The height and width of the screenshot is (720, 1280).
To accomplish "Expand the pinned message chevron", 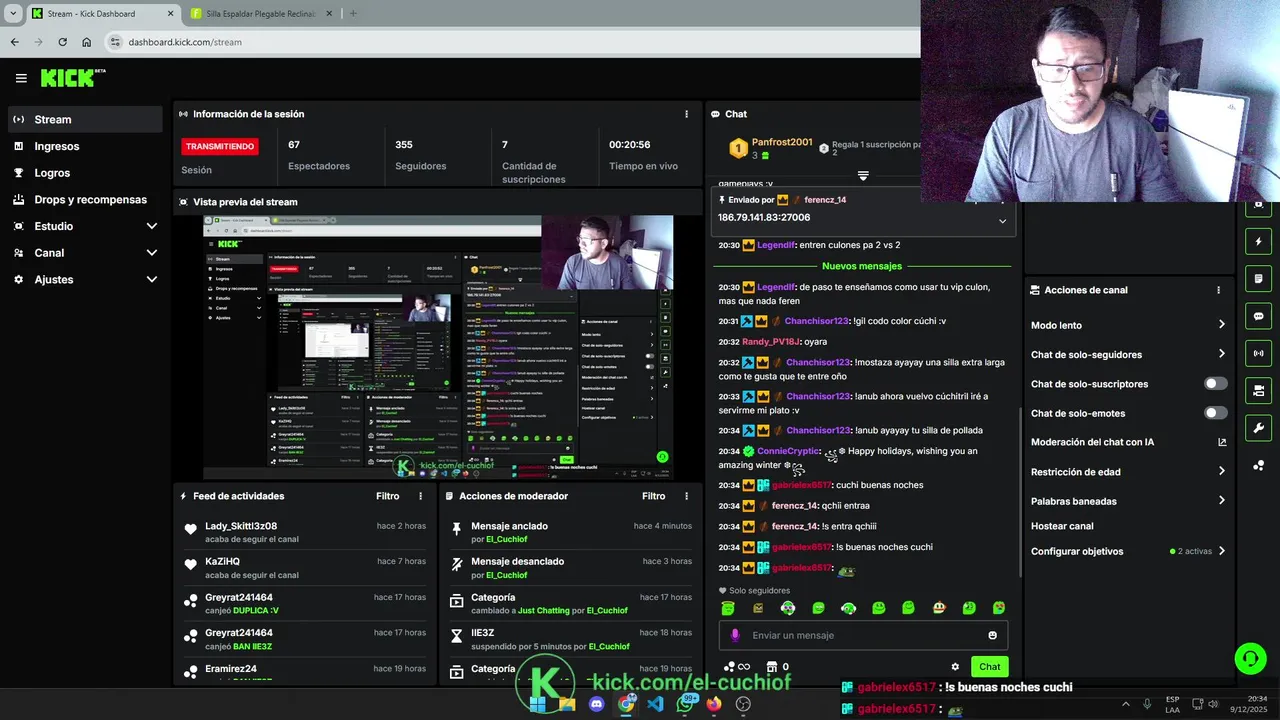I will [1002, 221].
